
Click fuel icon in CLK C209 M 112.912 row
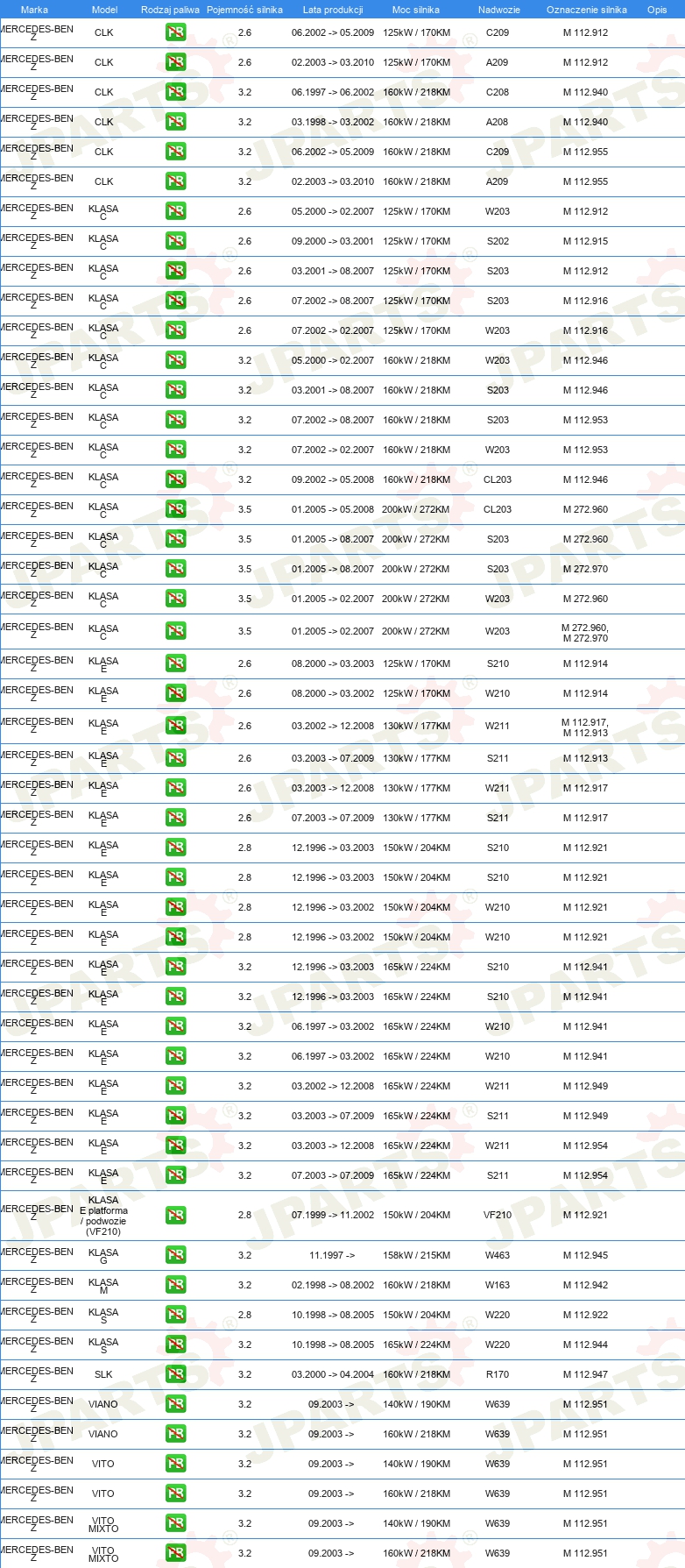click(176, 32)
